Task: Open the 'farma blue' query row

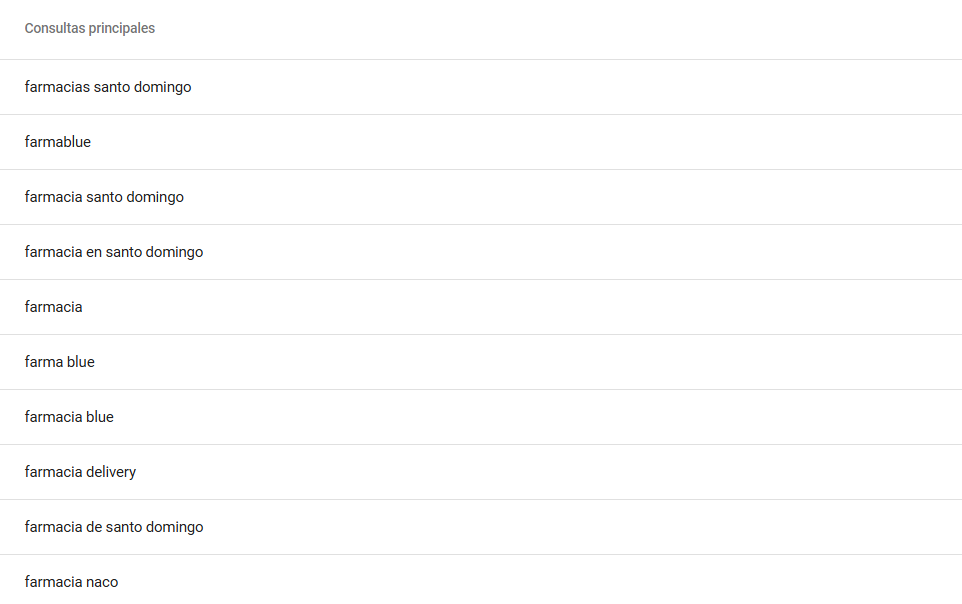Action: click(481, 362)
